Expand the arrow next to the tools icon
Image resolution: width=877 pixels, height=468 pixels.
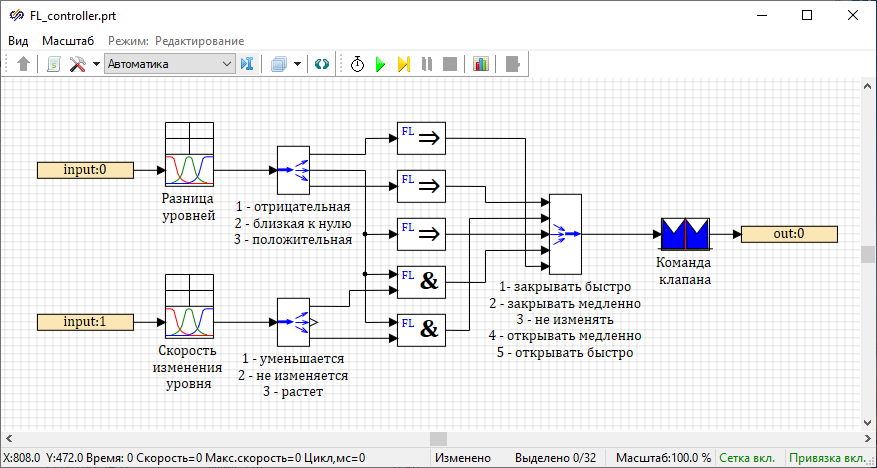pyautogui.click(x=96, y=64)
